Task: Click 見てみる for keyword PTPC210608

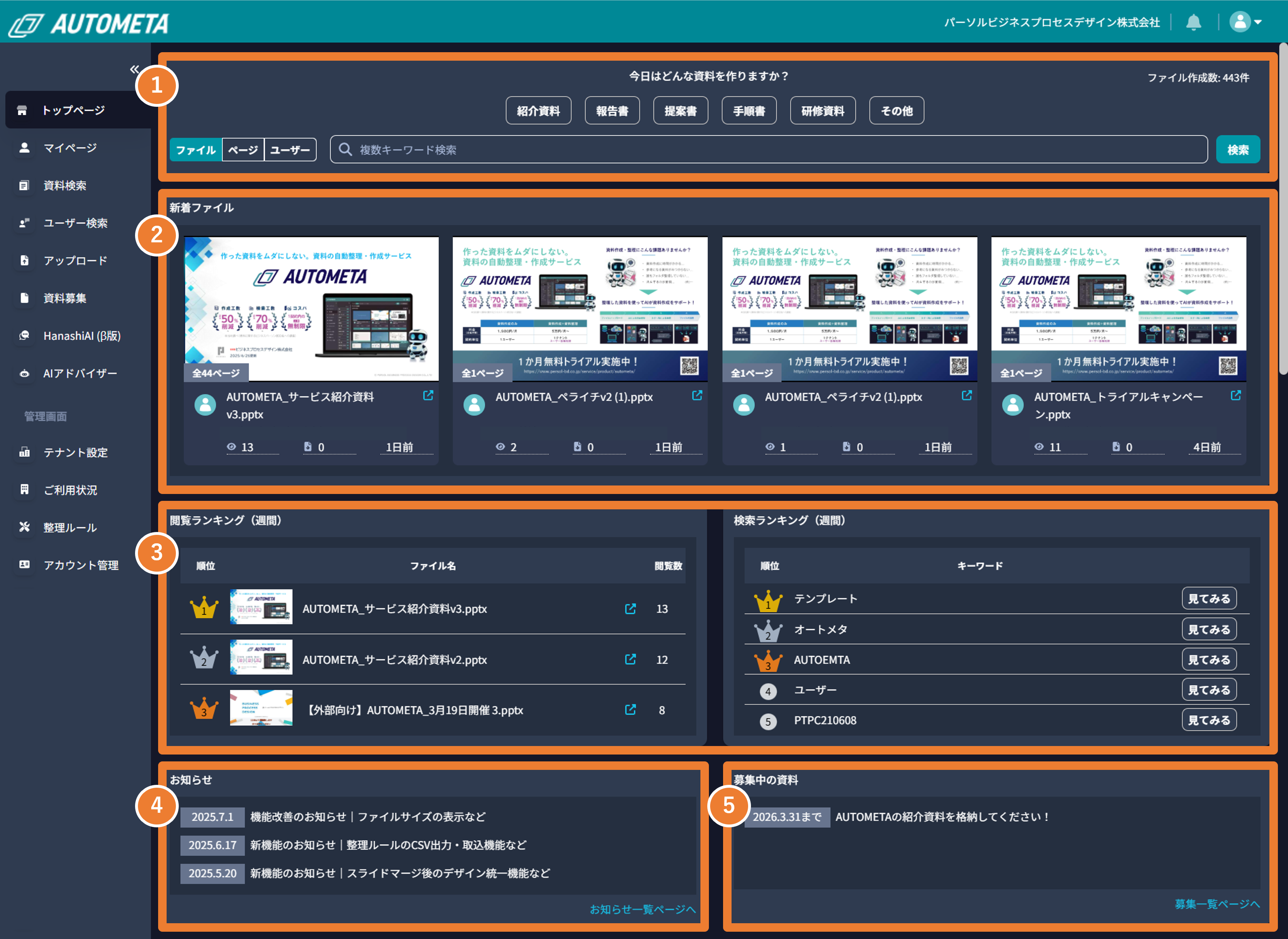Action: coord(1208,720)
